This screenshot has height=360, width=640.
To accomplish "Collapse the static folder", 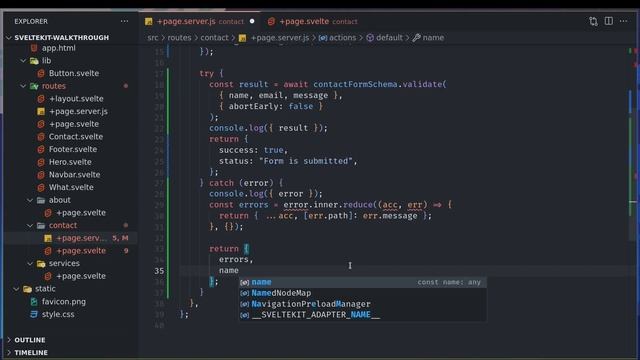I will [x=16, y=289].
